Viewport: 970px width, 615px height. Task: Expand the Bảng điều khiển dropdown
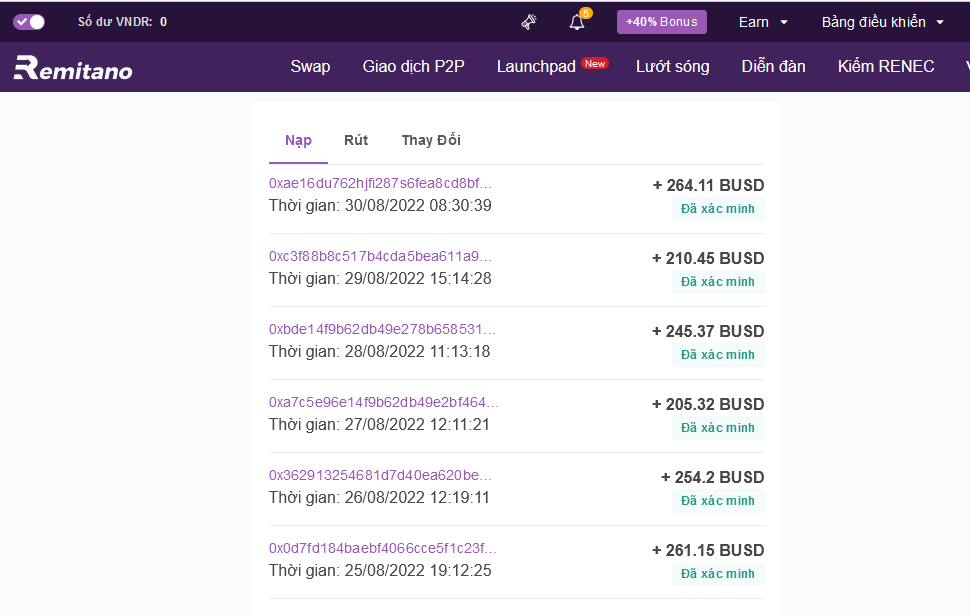pyautogui.click(x=882, y=22)
